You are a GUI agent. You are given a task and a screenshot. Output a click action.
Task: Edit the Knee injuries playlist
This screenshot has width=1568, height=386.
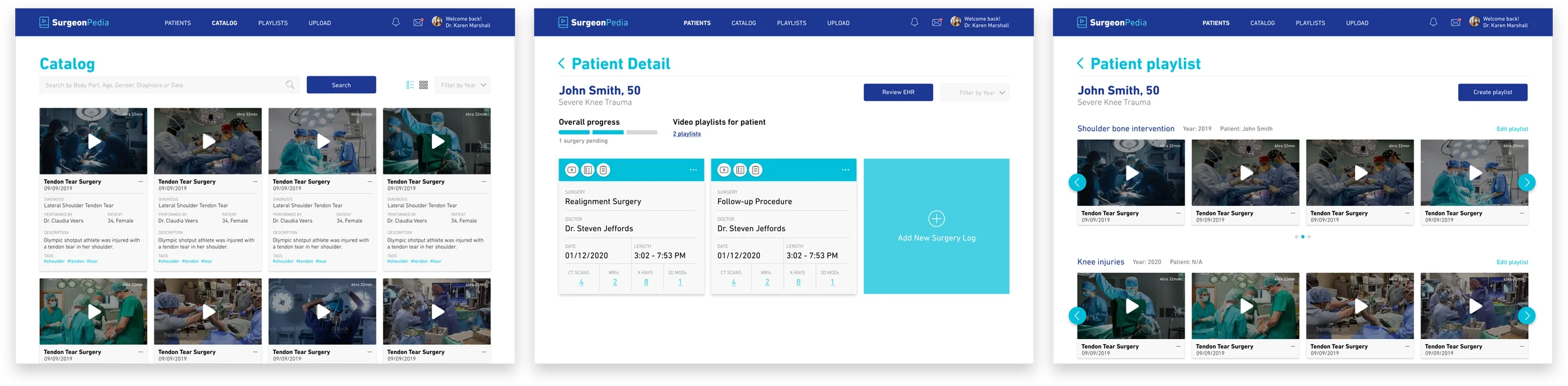click(x=1512, y=262)
